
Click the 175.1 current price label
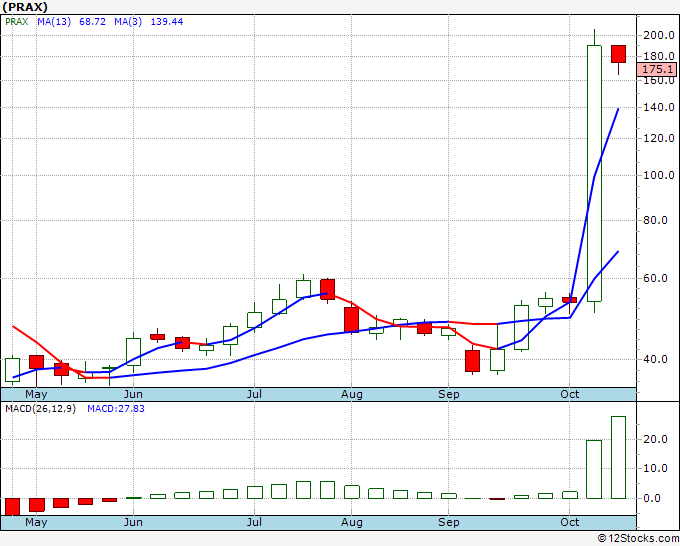657,69
